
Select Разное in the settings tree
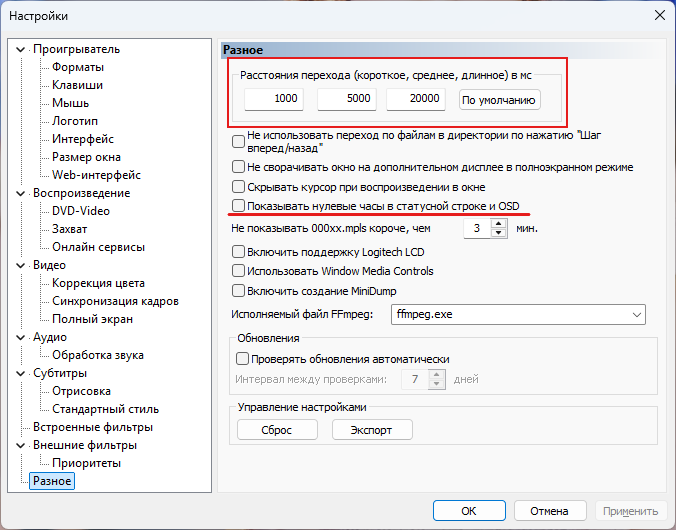pyautogui.click(x=52, y=481)
